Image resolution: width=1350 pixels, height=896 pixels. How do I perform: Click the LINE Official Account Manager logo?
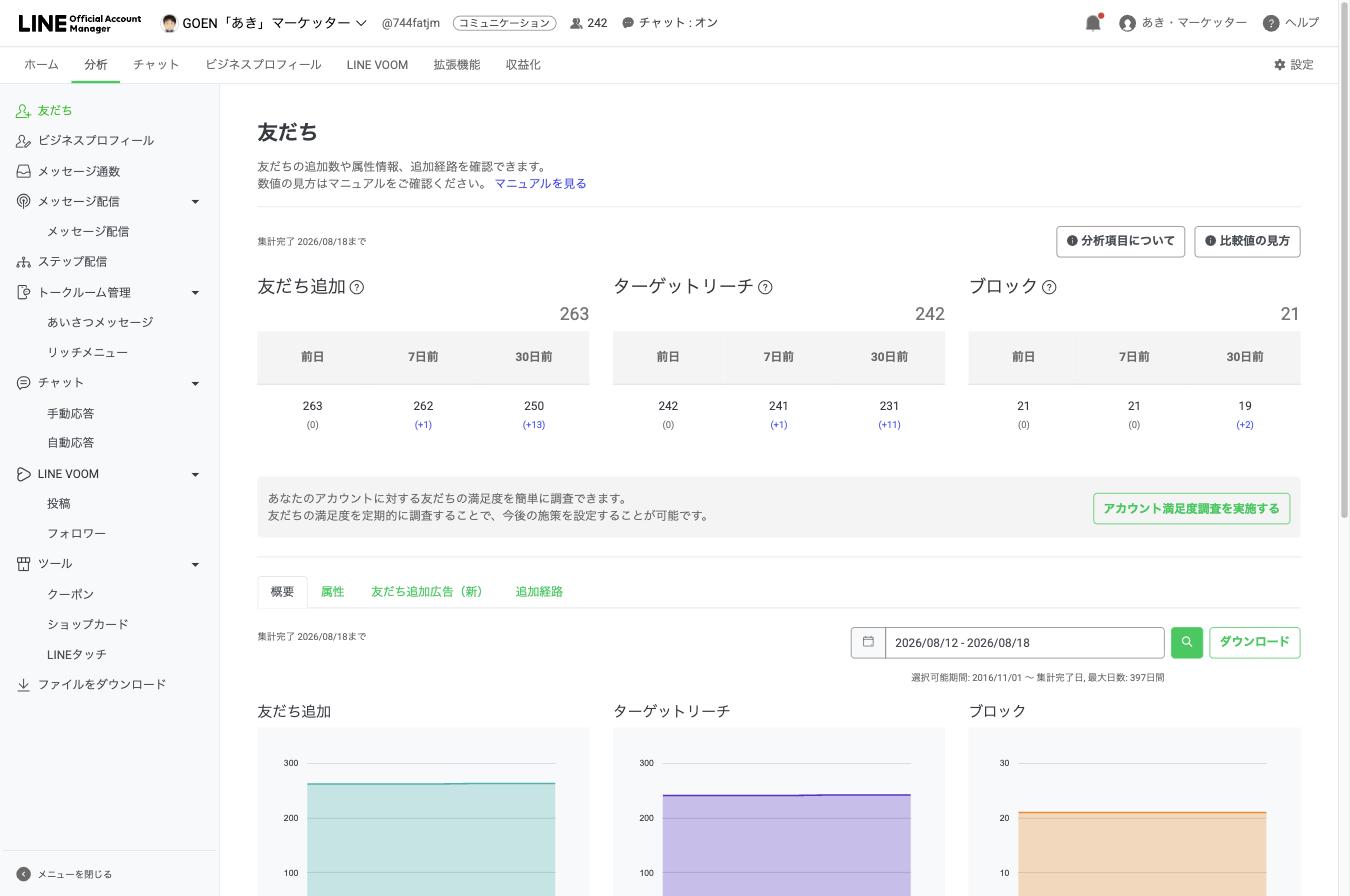(x=80, y=23)
